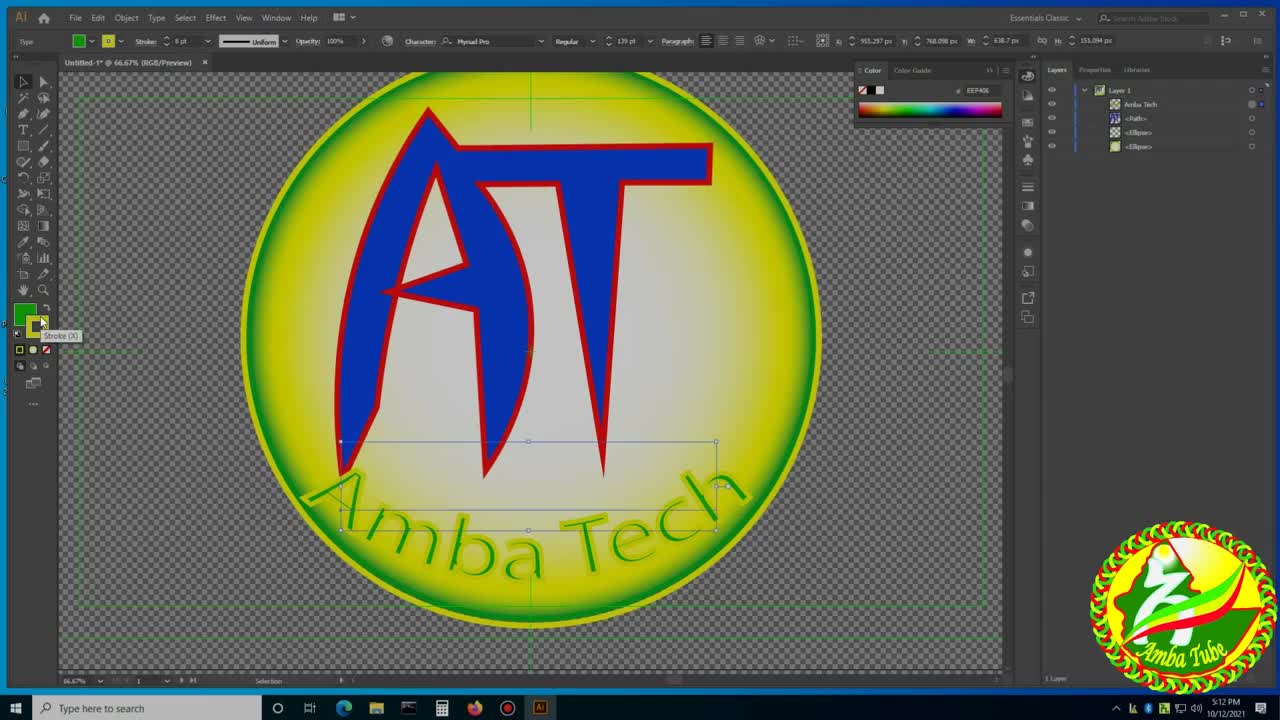Select the Rotate tool

[x=23, y=178]
